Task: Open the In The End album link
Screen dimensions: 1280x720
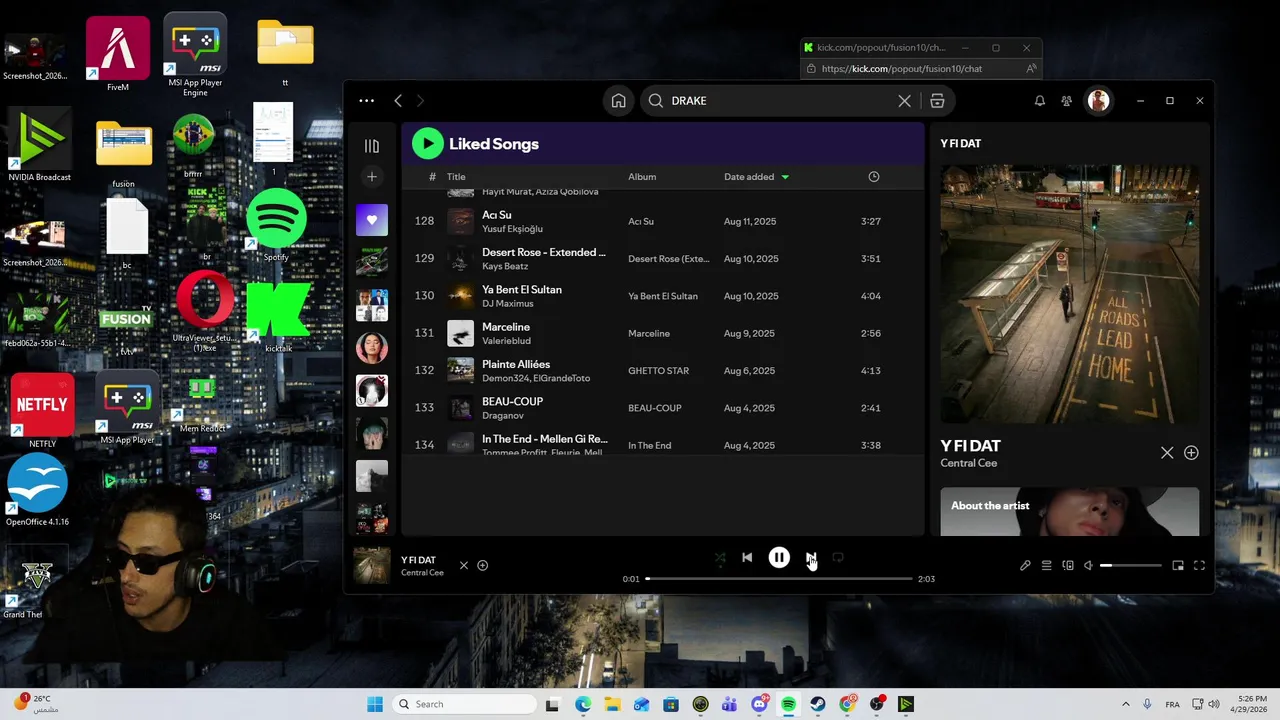Action: 650,446
